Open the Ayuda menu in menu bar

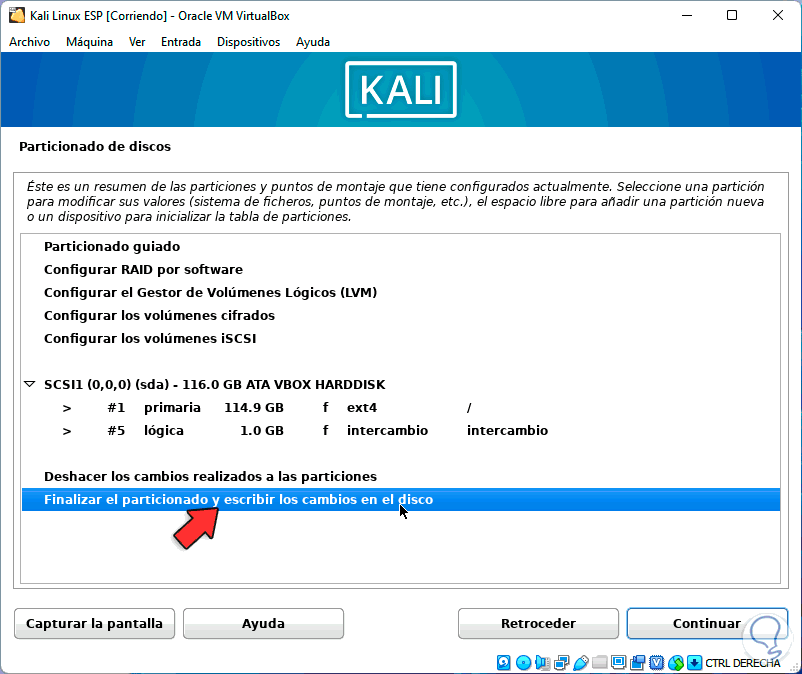coord(313,42)
